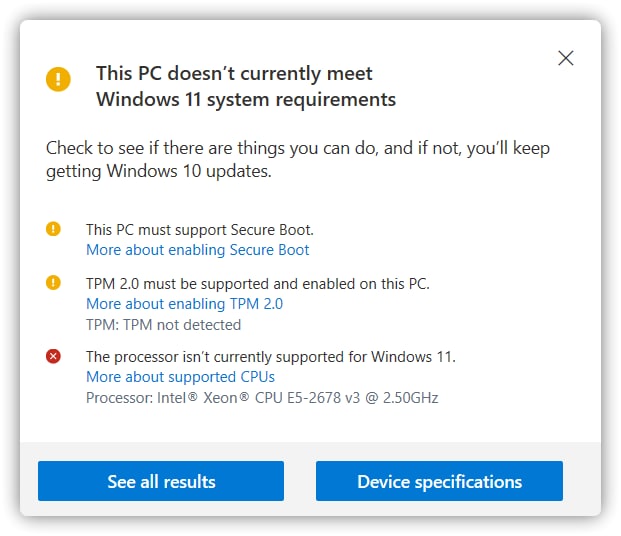Open Device specifications
Image resolution: width=621 pixels, height=536 pixels.
pos(439,481)
